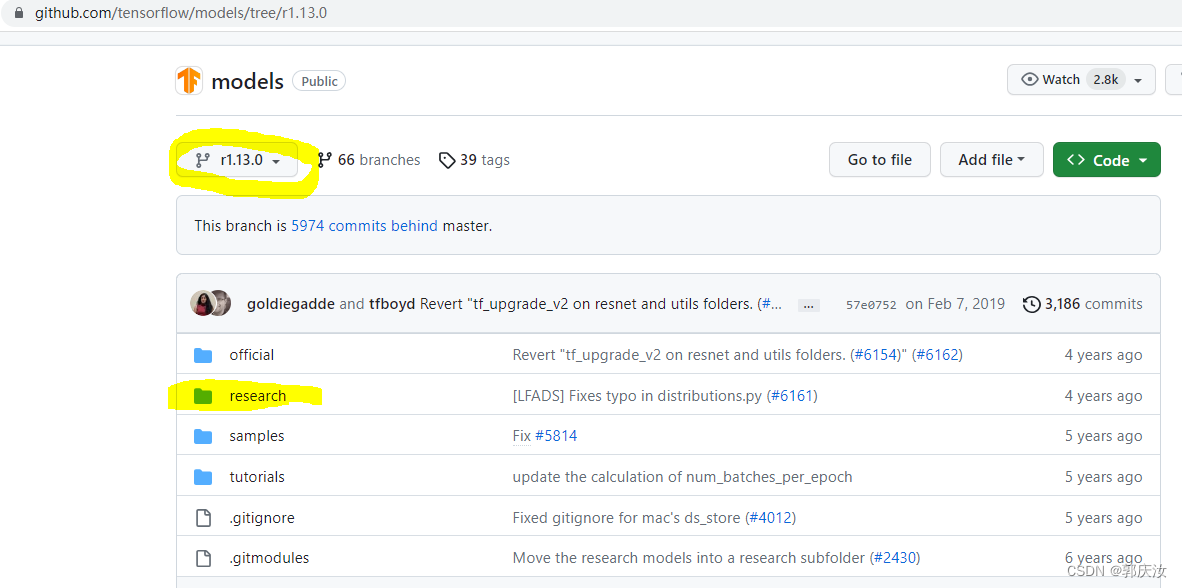Click the 5 years ago in samples row
The width and height of the screenshot is (1182, 588).
(1104, 436)
